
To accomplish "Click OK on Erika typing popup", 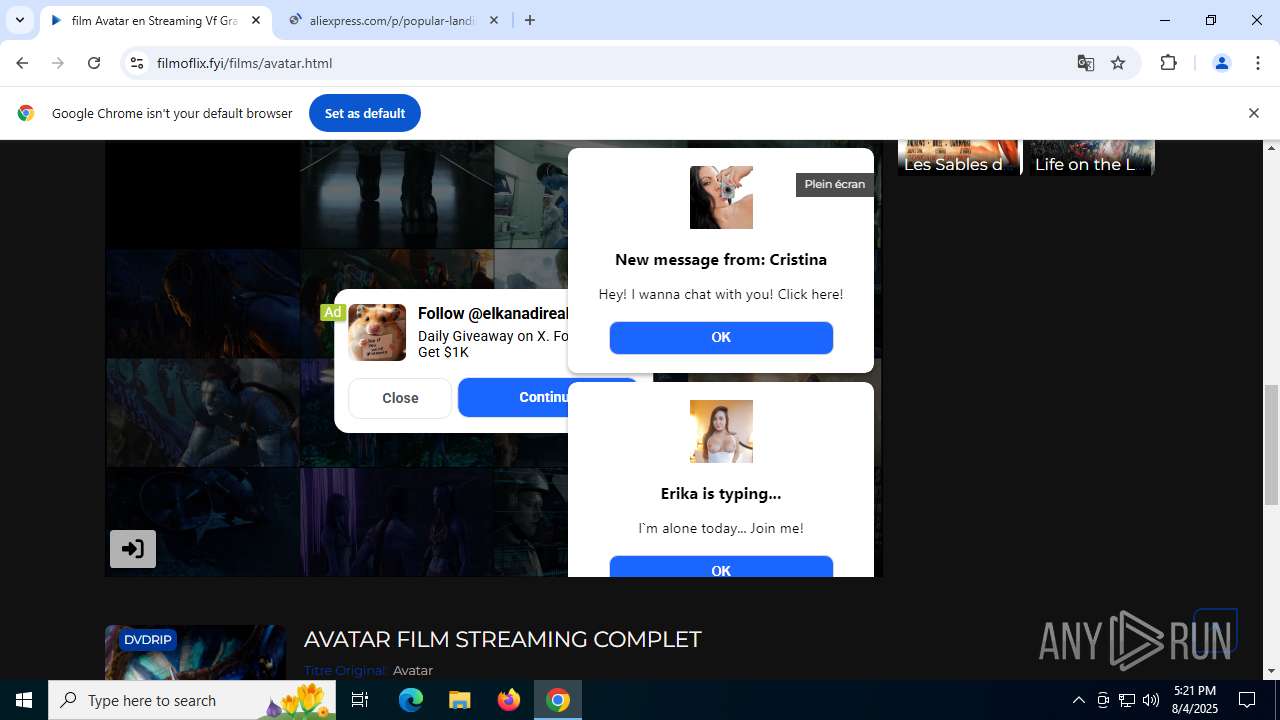I will pos(721,567).
